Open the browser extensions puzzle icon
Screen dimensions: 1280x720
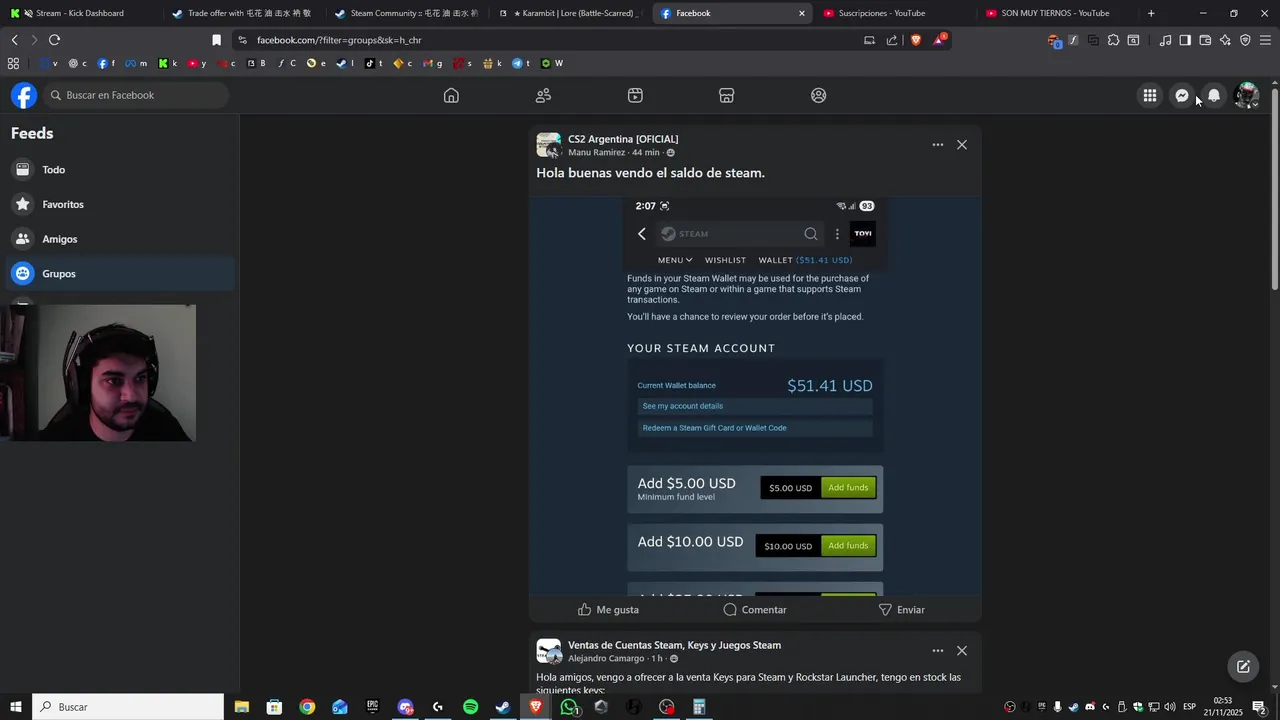tap(1113, 40)
